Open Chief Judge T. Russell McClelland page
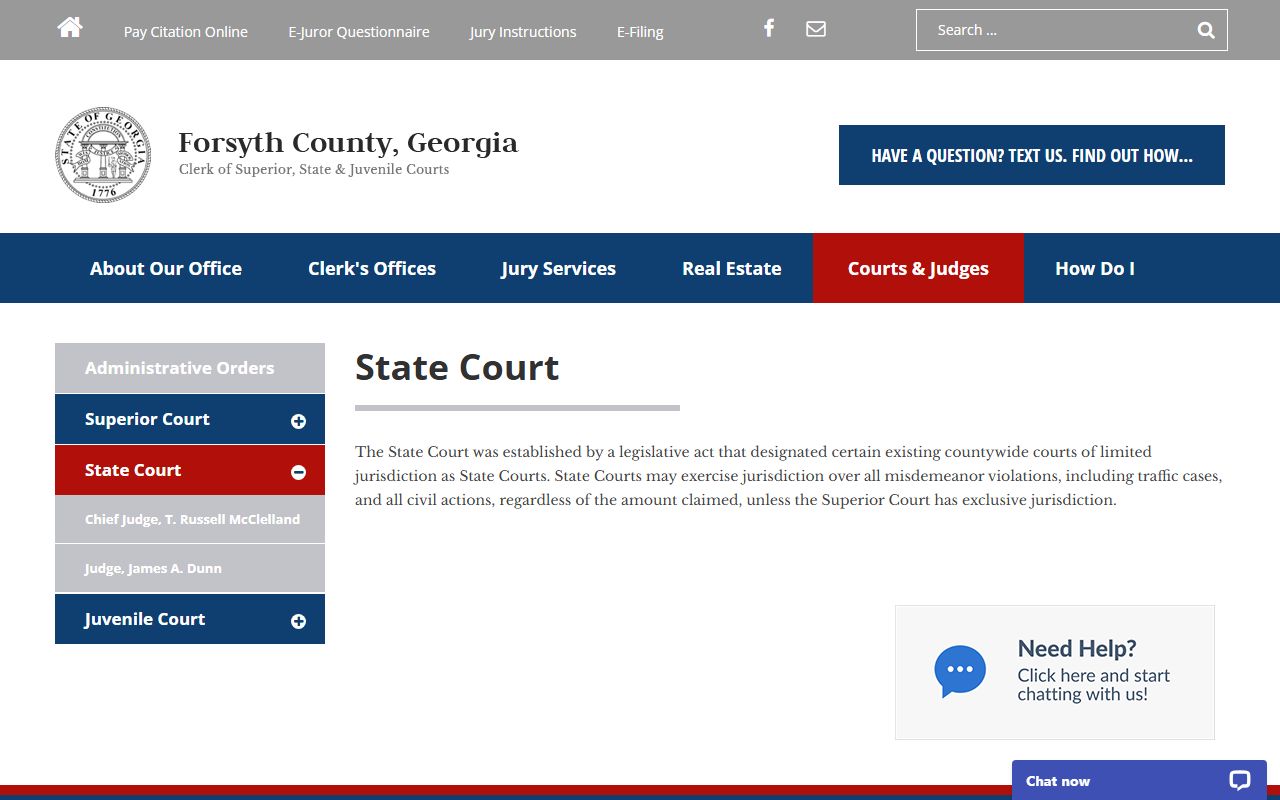Screen dimensions: 1280x800 (190, 519)
